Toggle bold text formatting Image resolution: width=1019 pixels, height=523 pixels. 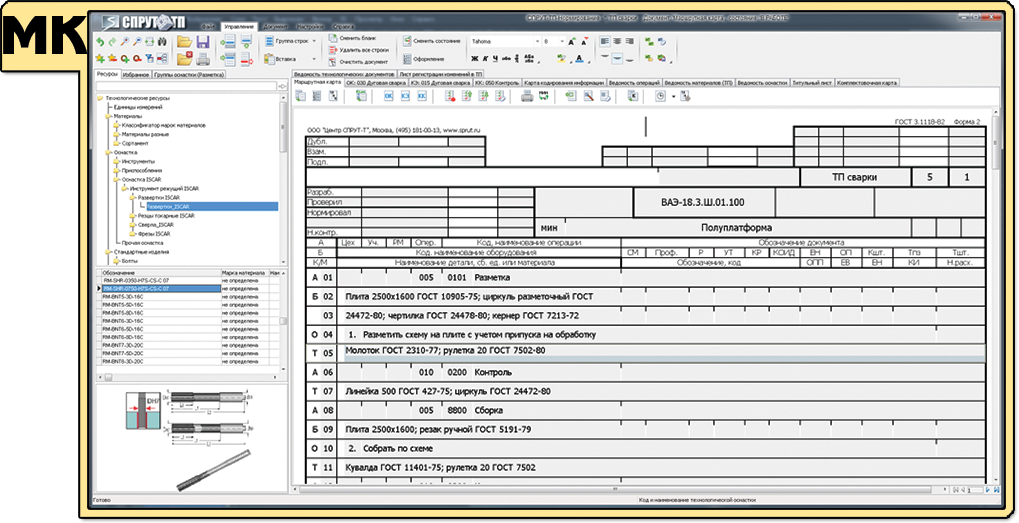[x=475, y=58]
